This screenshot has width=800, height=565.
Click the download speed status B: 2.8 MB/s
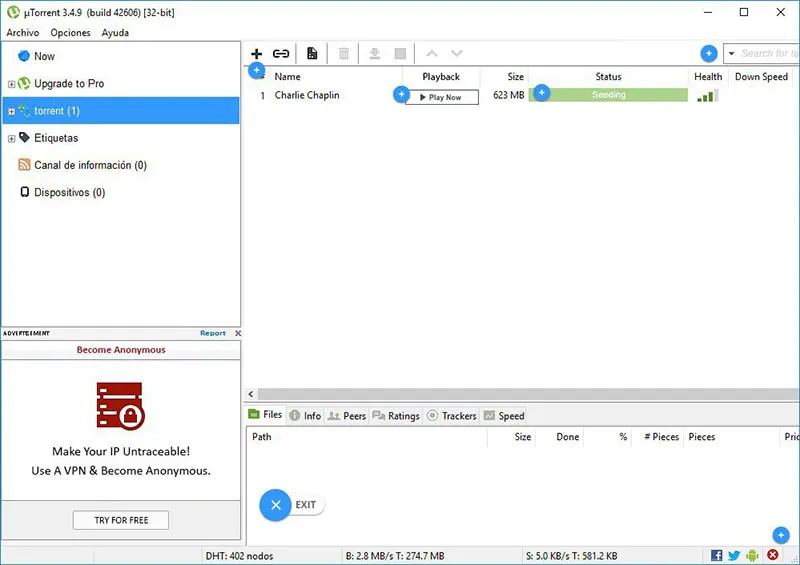[395, 556]
